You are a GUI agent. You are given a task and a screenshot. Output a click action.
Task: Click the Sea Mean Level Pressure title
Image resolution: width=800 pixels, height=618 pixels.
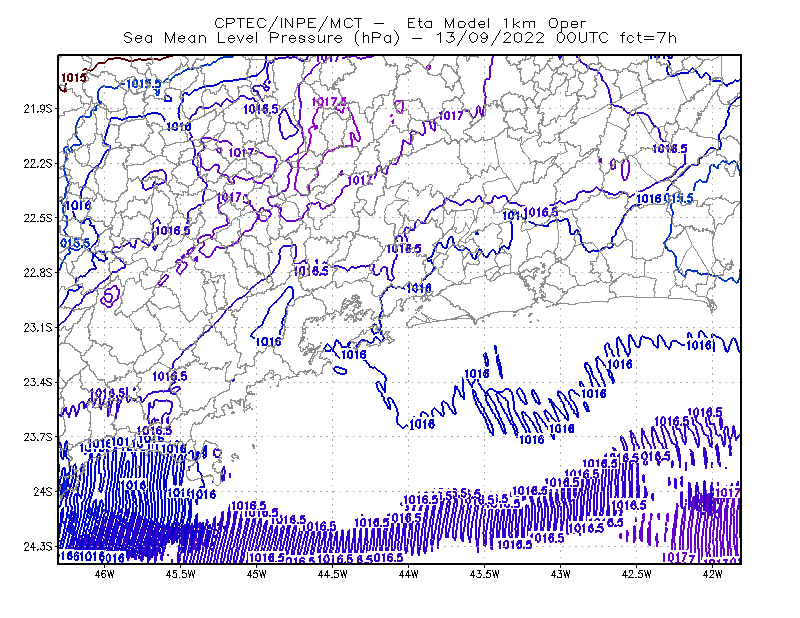click(x=400, y=38)
